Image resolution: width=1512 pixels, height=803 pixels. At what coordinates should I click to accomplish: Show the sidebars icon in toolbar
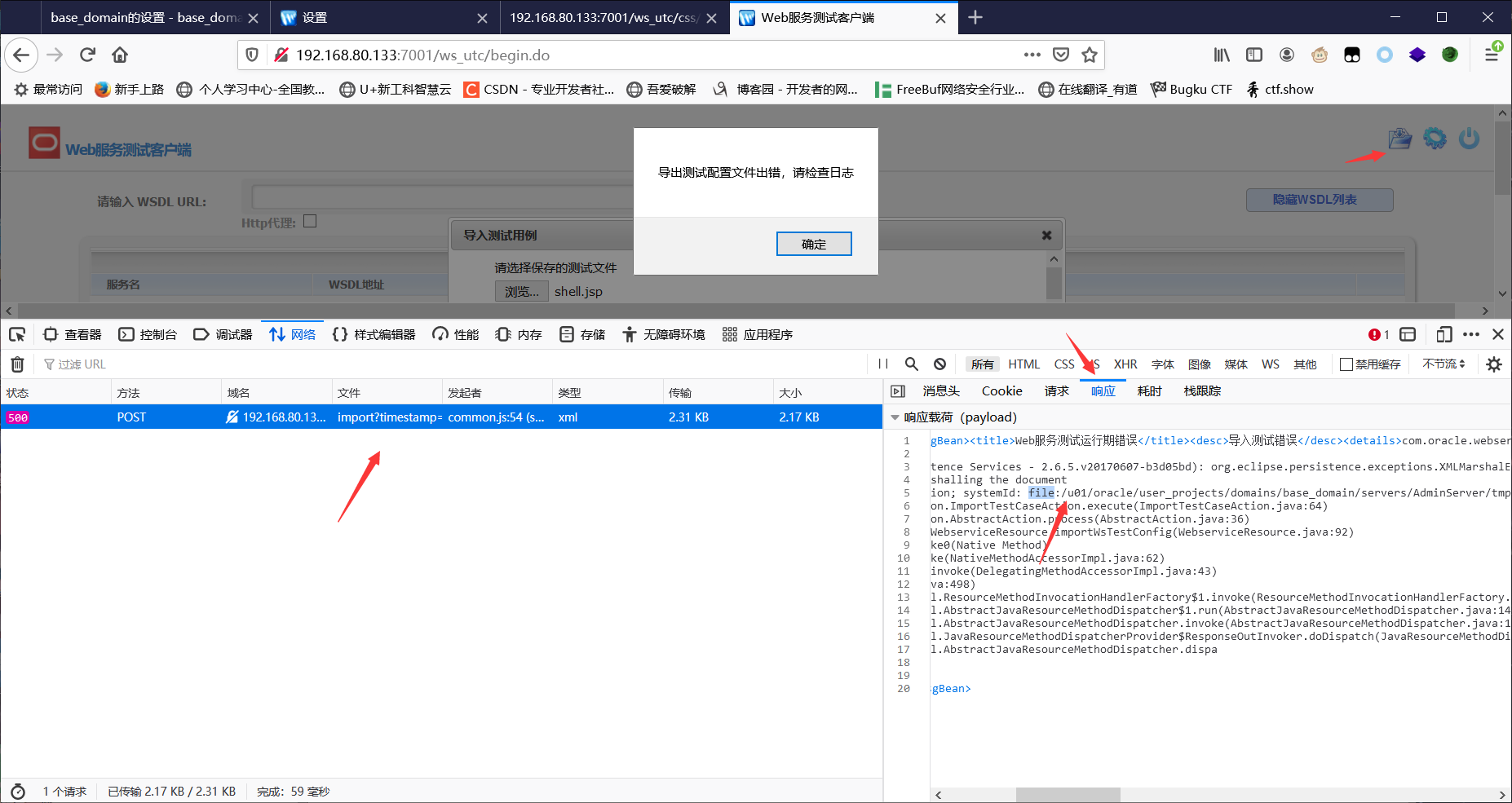tap(1254, 55)
